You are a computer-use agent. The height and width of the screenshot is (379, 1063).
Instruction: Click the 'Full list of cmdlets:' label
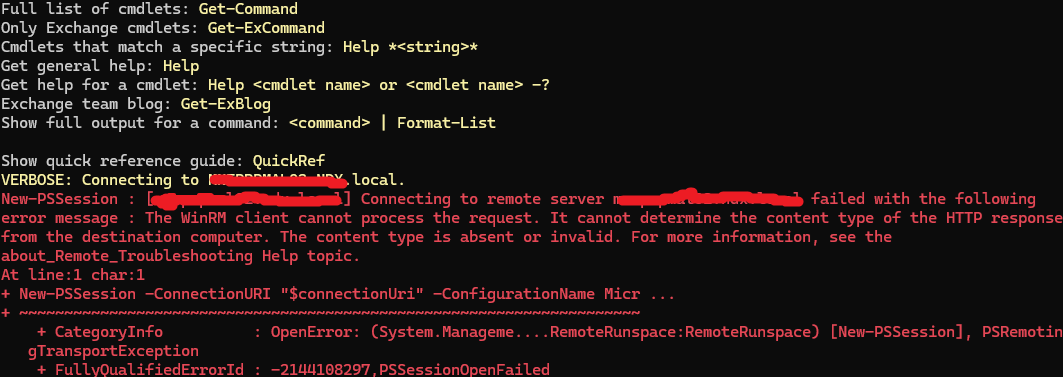pos(96,9)
